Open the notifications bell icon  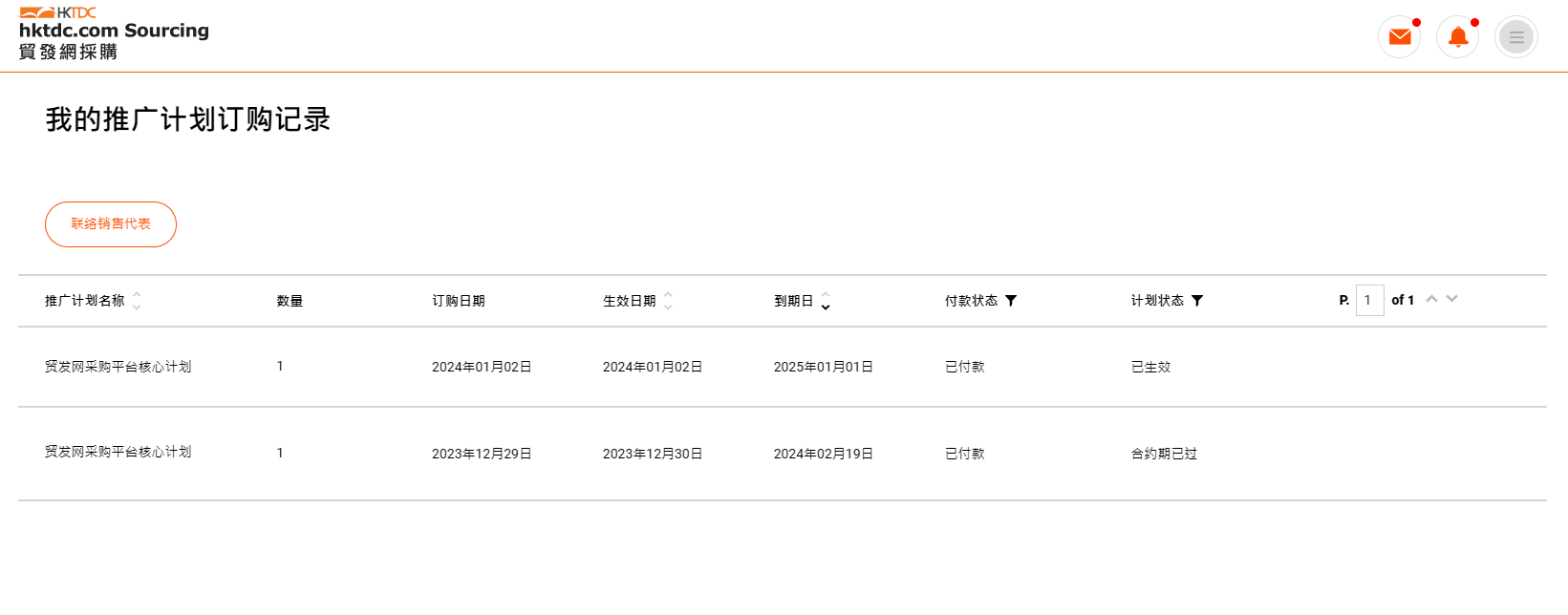pyautogui.click(x=1458, y=37)
